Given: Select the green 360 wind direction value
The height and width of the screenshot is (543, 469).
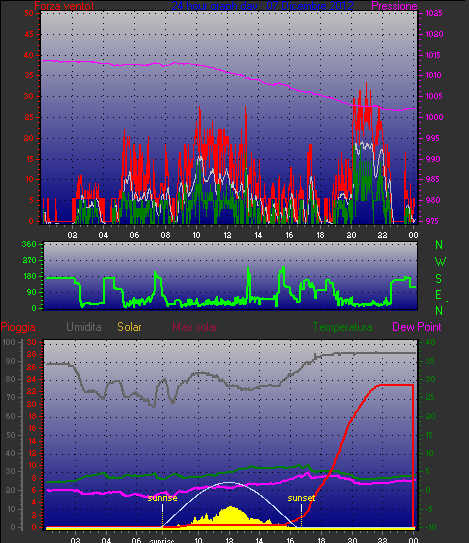Looking at the screenshot, I should tap(29, 244).
